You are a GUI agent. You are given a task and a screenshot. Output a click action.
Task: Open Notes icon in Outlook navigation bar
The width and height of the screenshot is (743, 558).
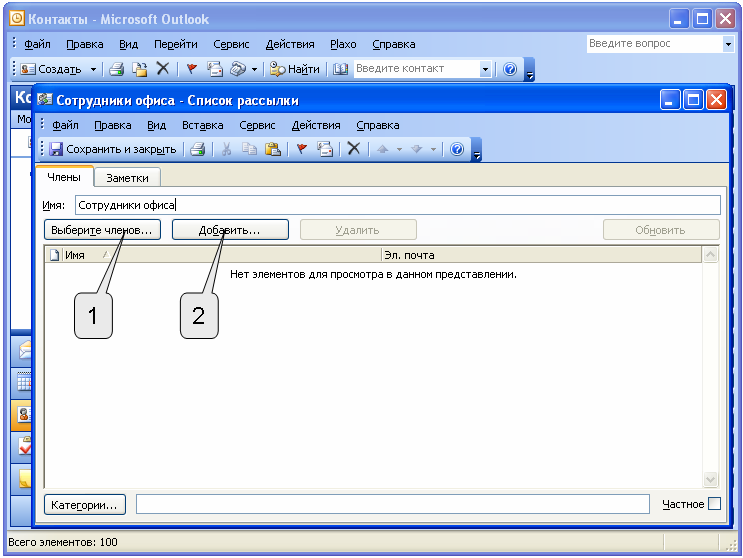25,478
